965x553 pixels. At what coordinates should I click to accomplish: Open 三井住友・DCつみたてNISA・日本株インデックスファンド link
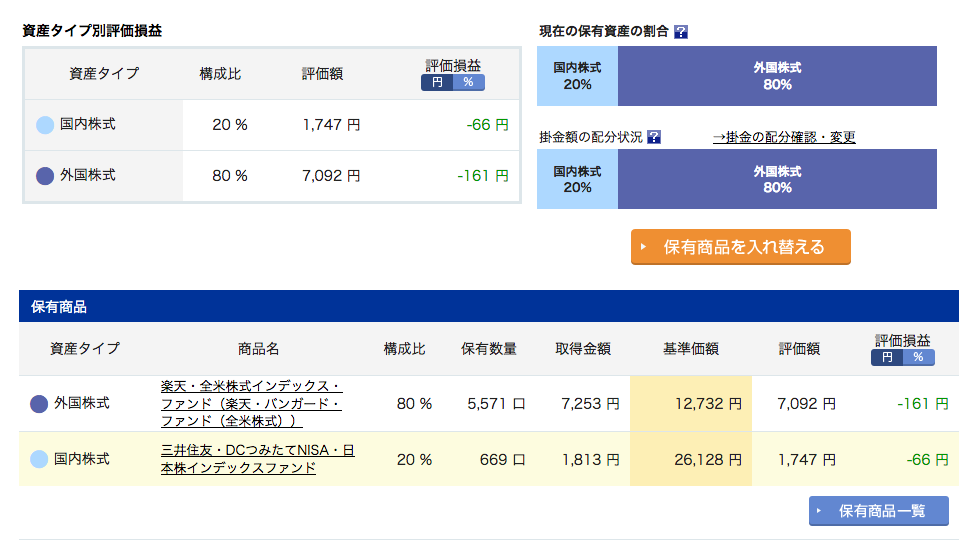257,459
